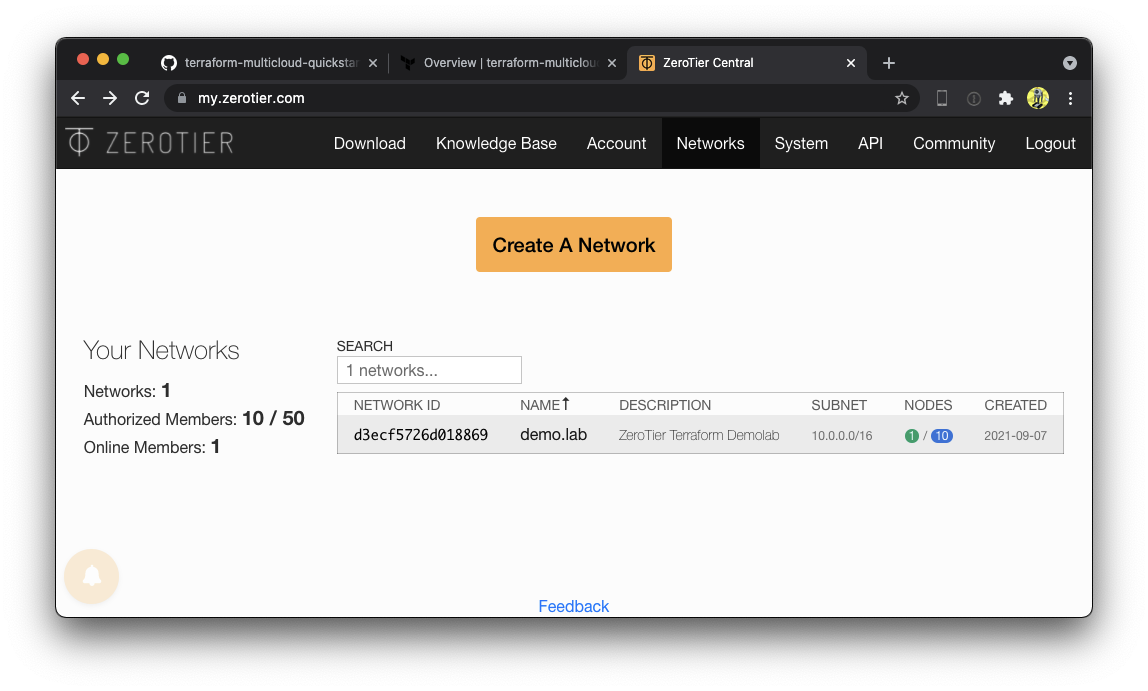1148x691 pixels.
Task: Click the demo.lab network name
Action: (554, 435)
